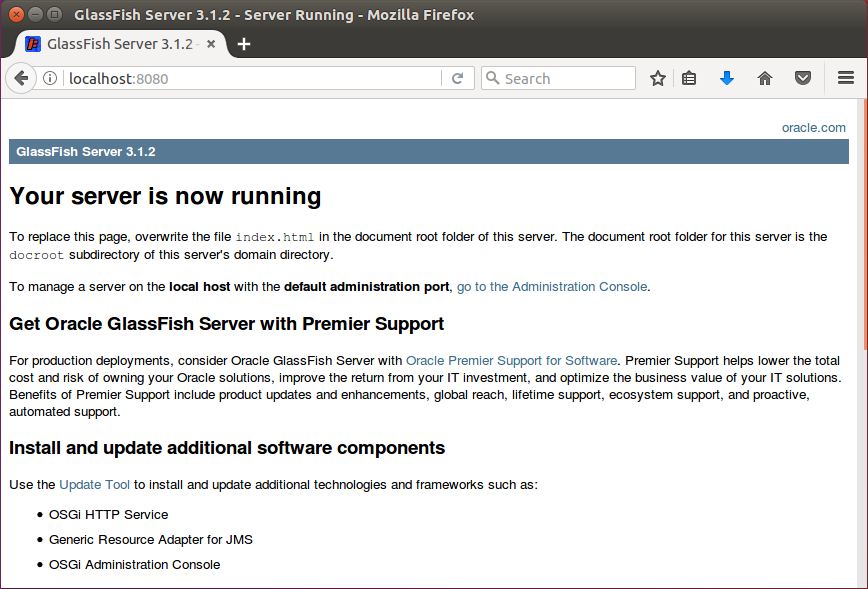Open the oracle.com link
Image resolution: width=868 pixels, height=589 pixels.
(x=813, y=127)
